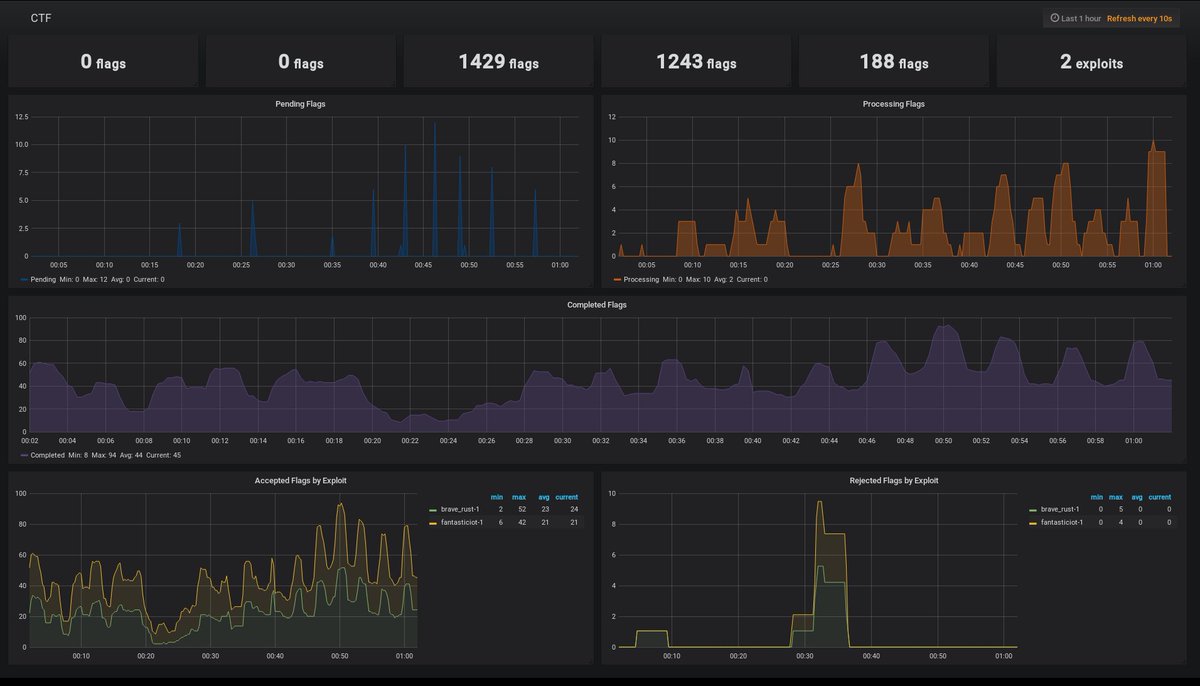Click the 1429 flags stat panel

pyautogui.click(x=498, y=62)
